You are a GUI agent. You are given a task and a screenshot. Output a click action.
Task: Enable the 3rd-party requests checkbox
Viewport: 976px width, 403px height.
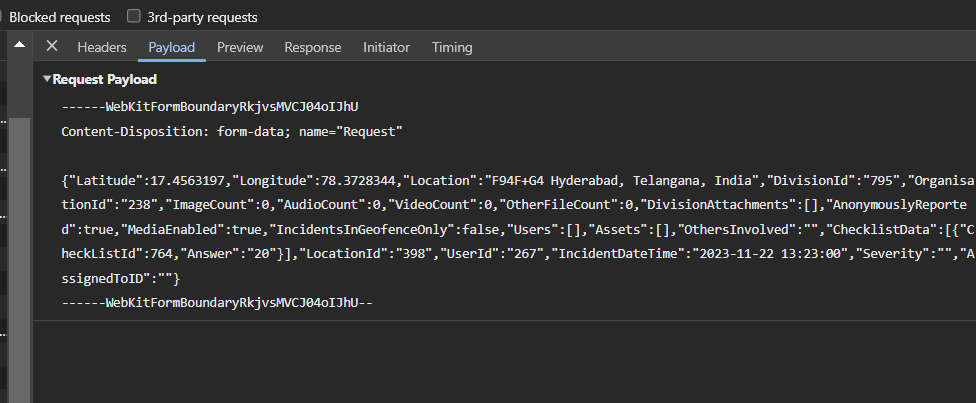click(x=134, y=17)
